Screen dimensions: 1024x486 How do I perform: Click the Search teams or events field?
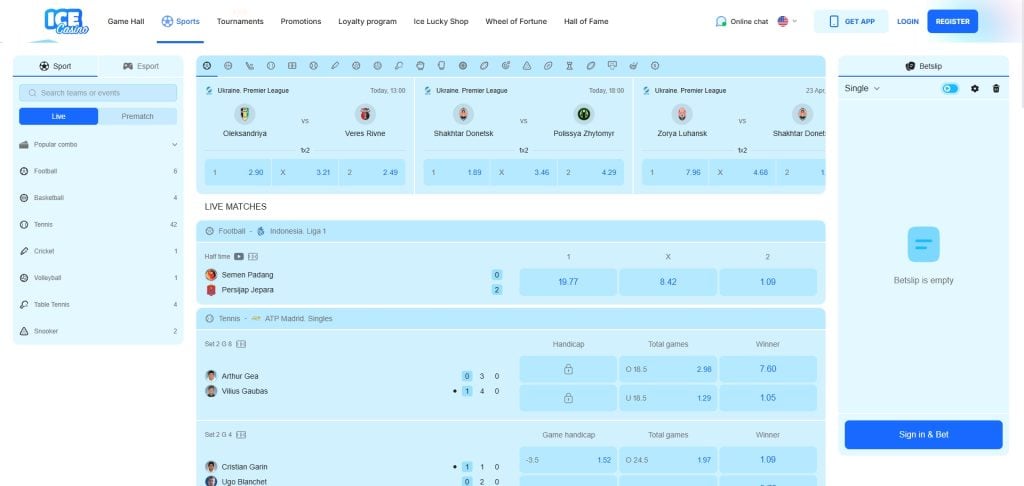[x=98, y=93]
